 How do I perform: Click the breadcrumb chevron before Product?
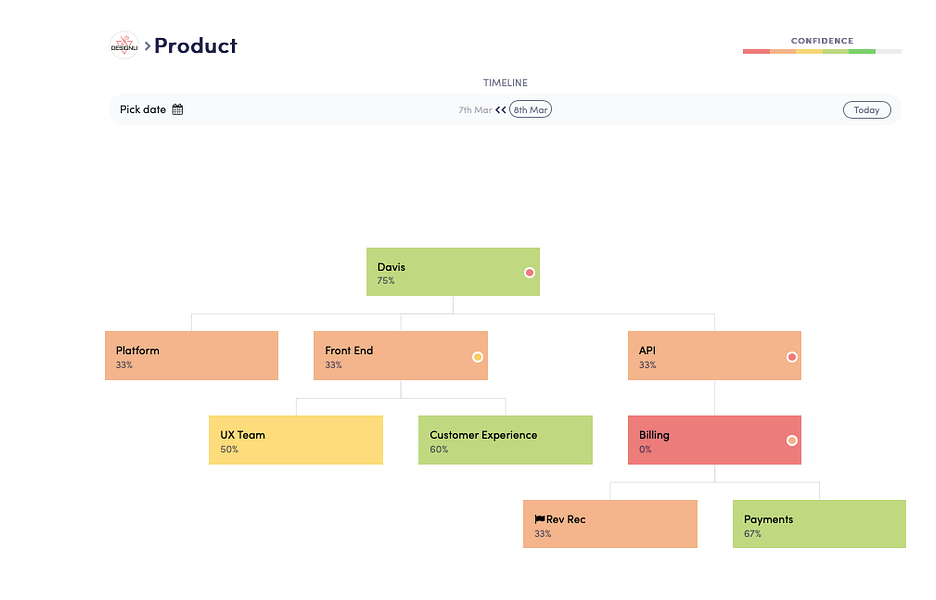coord(147,46)
